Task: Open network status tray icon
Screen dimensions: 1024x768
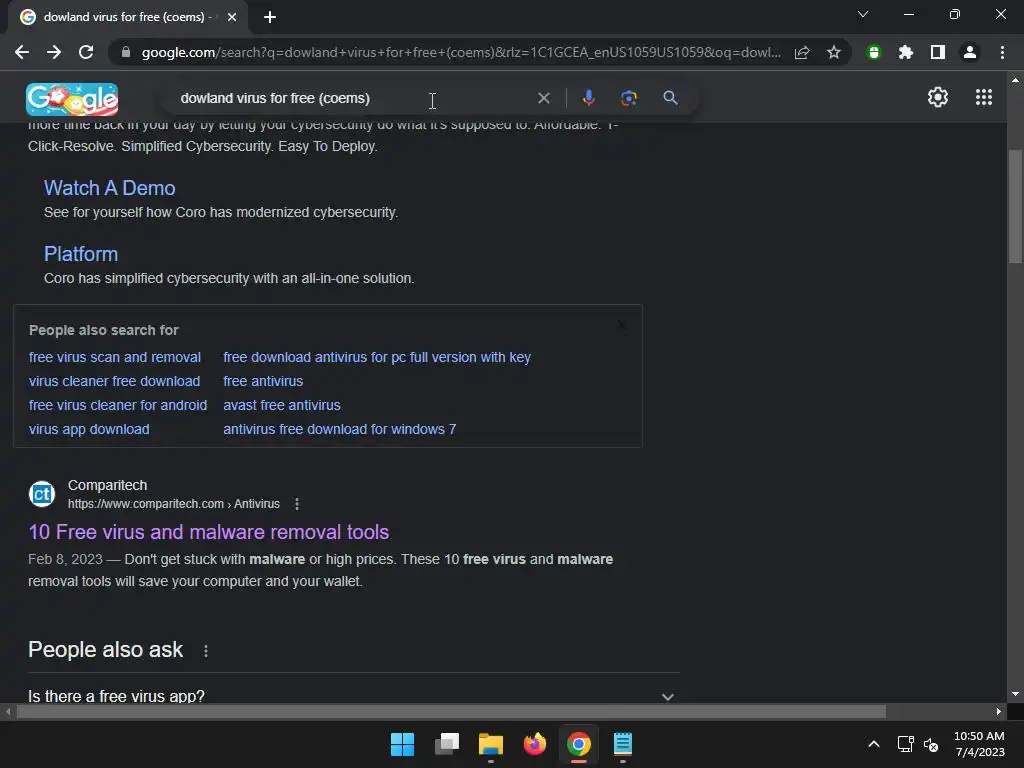Action: (905, 744)
